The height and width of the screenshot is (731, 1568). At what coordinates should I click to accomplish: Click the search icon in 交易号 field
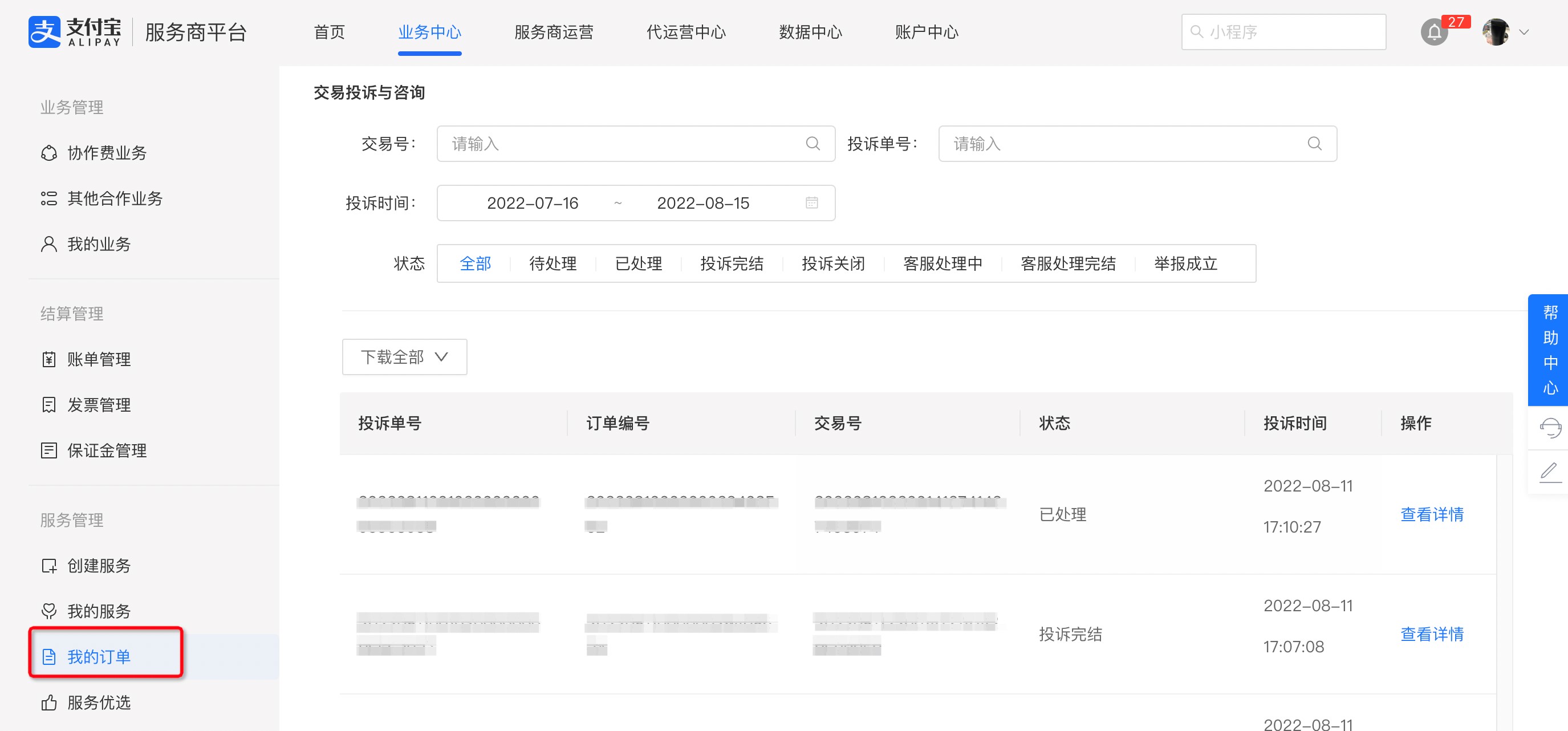point(813,144)
